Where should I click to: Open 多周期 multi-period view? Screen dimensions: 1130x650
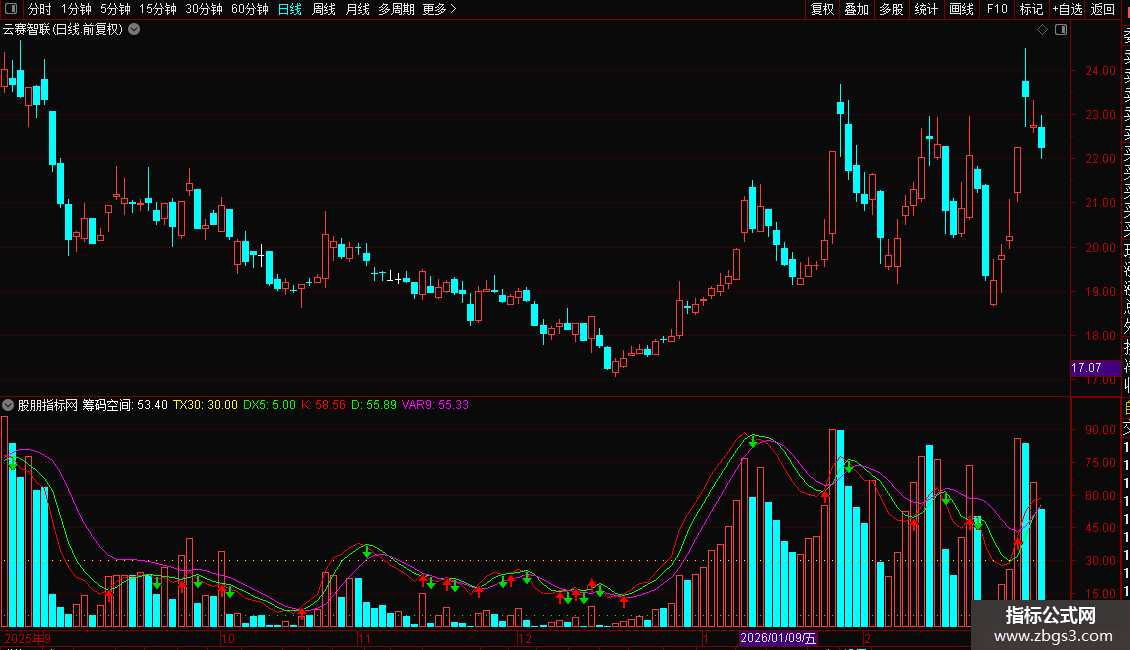pos(396,9)
